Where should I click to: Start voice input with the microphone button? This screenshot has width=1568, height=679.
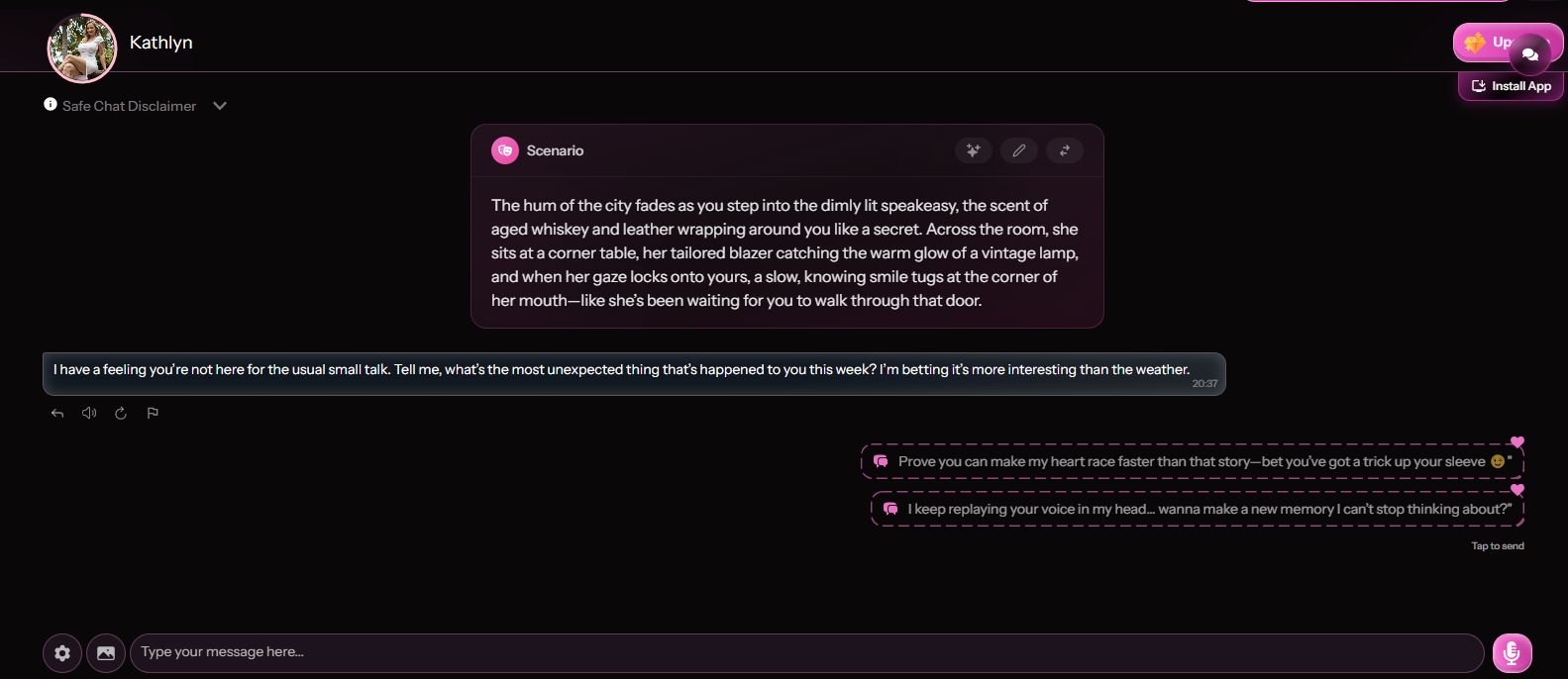pyautogui.click(x=1512, y=653)
